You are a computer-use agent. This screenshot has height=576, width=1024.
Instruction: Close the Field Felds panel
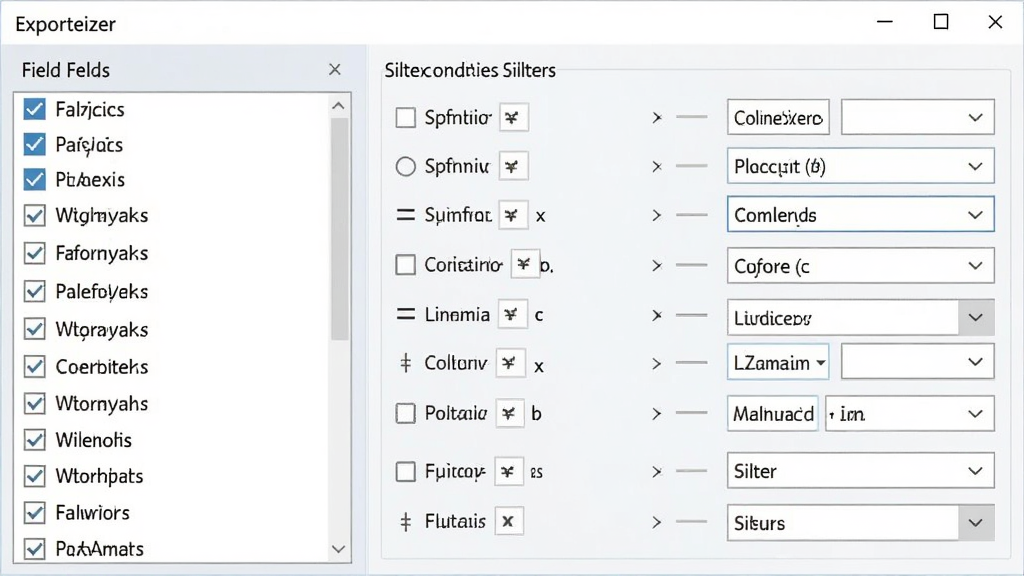(x=335, y=70)
